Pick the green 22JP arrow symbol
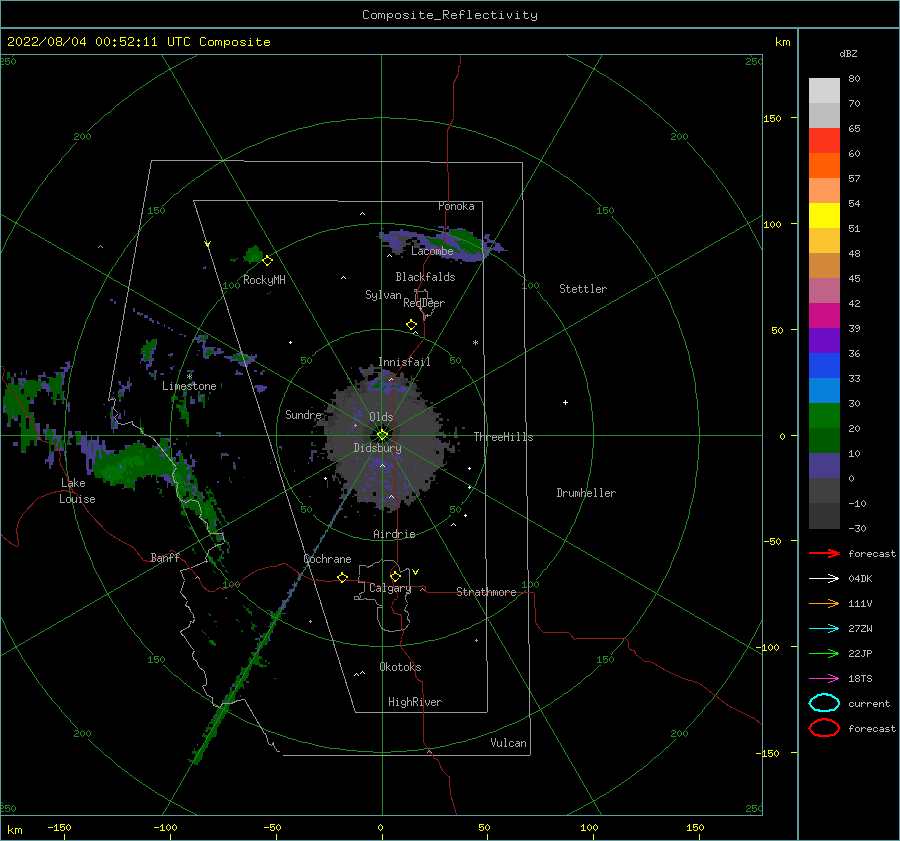Screen dimensions: 900x841 coord(824,653)
